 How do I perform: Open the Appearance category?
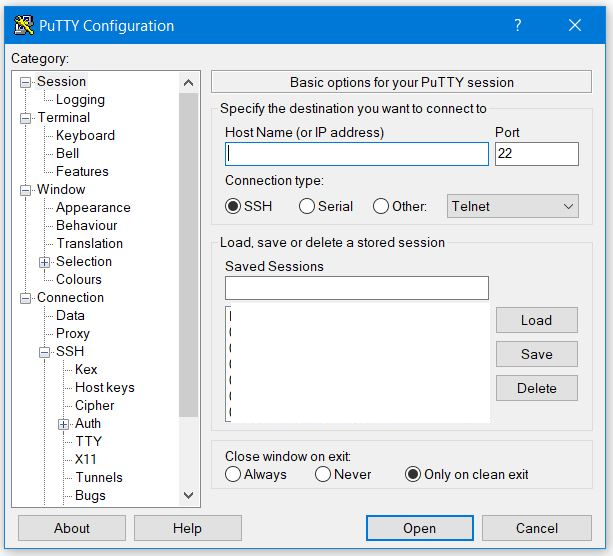93,207
